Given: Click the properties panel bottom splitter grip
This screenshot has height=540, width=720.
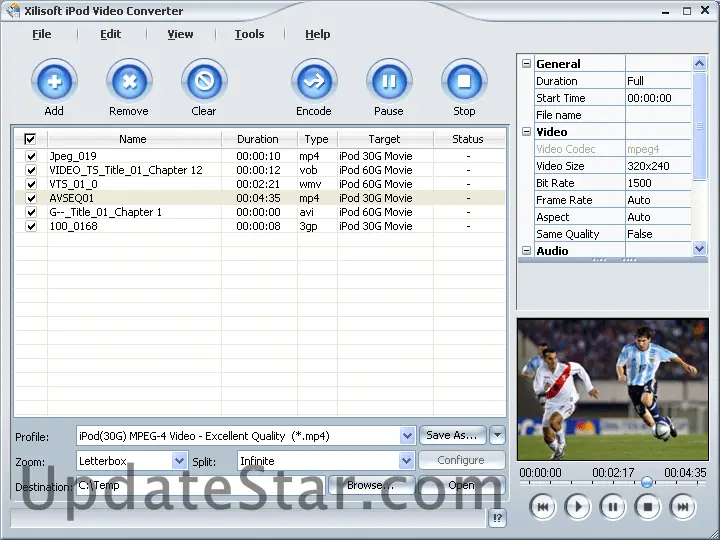Looking at the screenshot, I should [x=613, y=260].
